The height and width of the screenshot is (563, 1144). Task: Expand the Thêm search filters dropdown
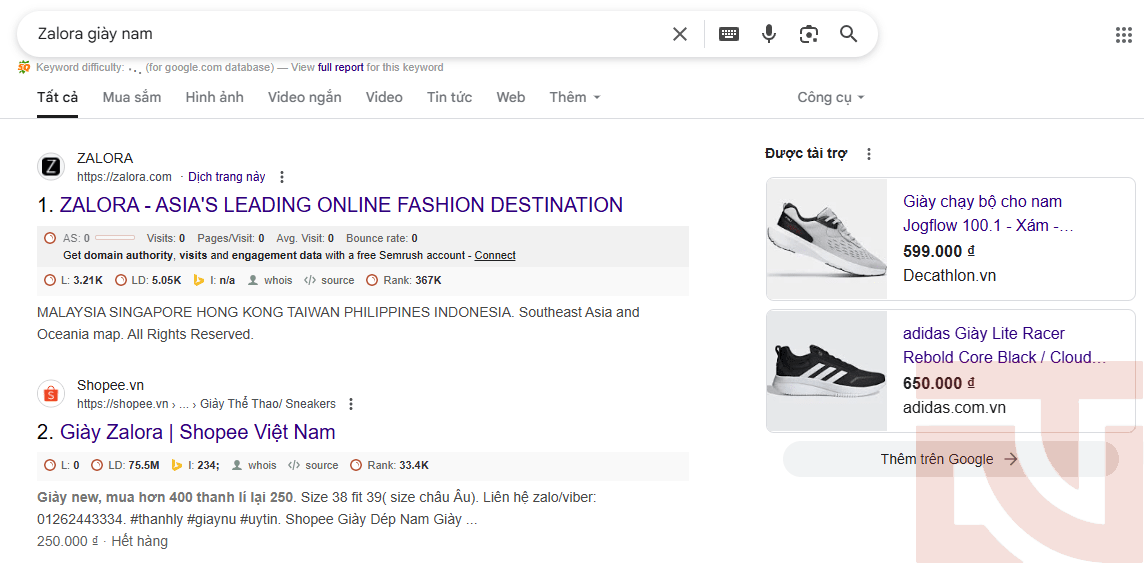575,97
